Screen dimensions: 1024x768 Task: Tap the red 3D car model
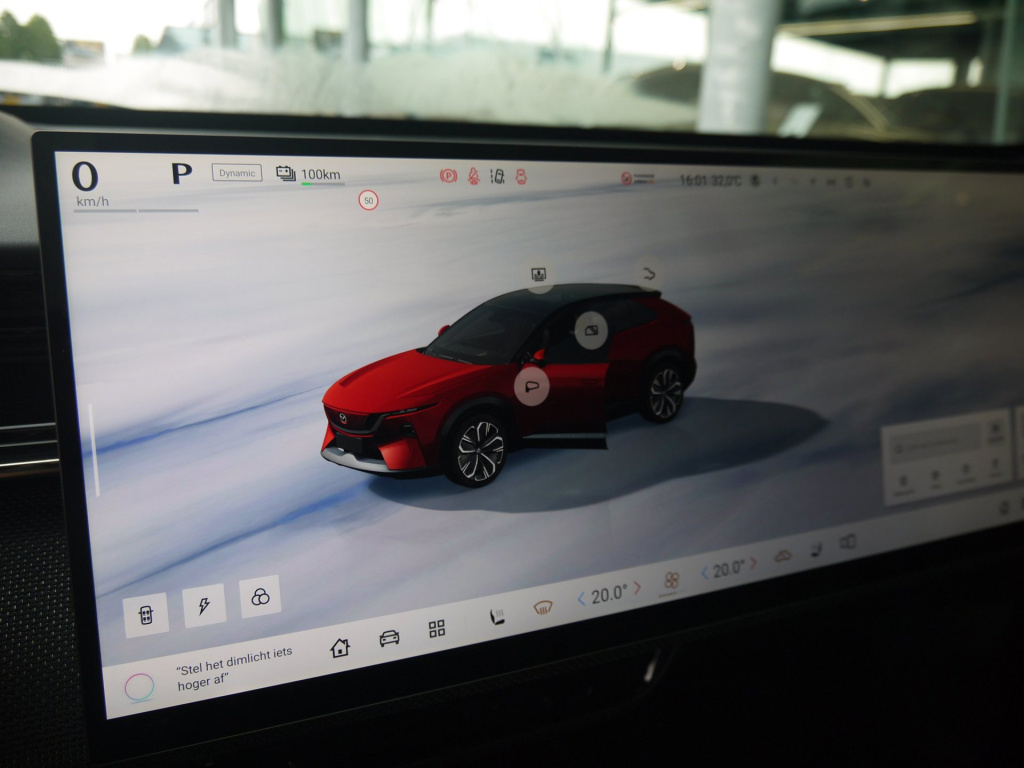click(508, 385)
